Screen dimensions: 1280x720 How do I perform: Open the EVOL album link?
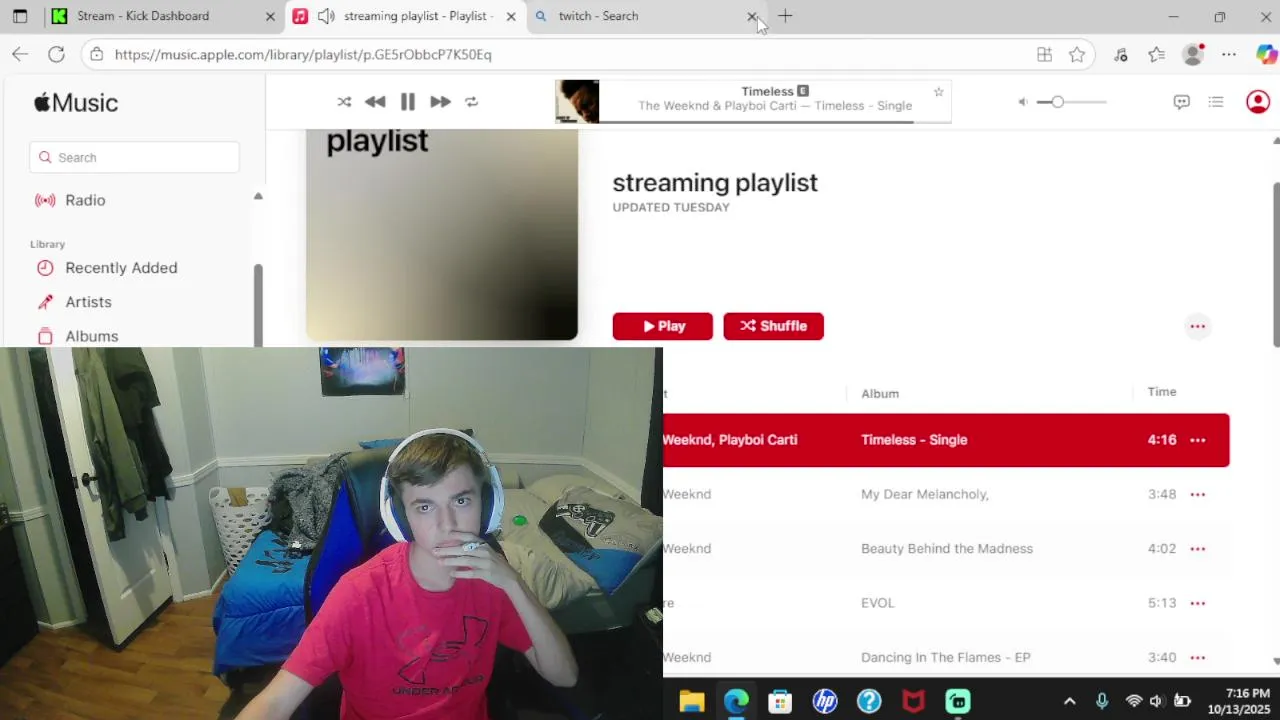pos(878,603)
